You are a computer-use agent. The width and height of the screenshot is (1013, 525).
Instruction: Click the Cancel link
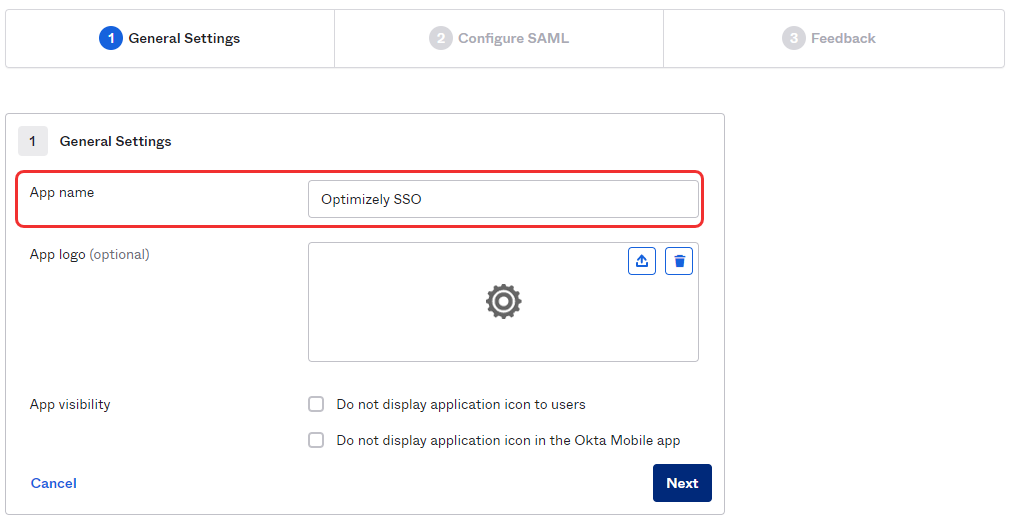54,483
